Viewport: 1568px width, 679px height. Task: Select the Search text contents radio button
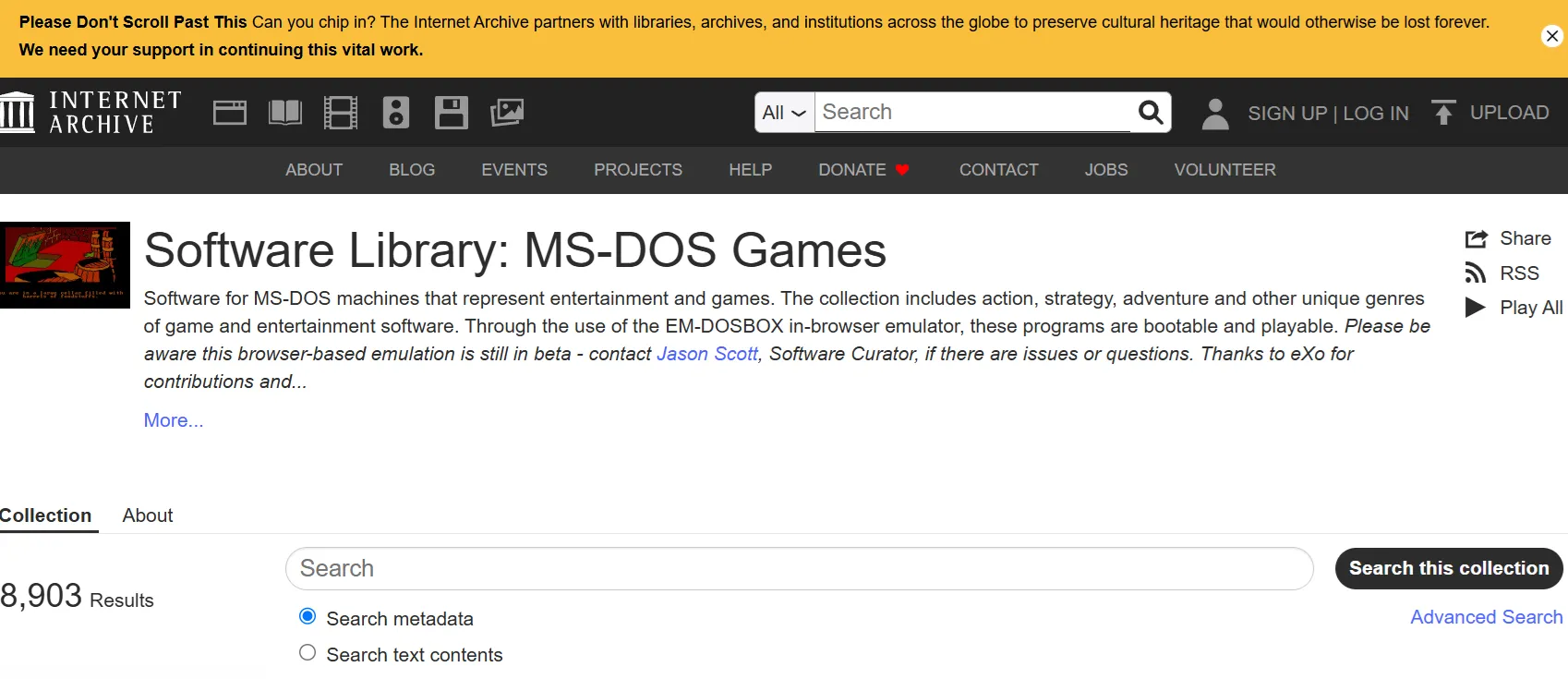coord(308,652)
